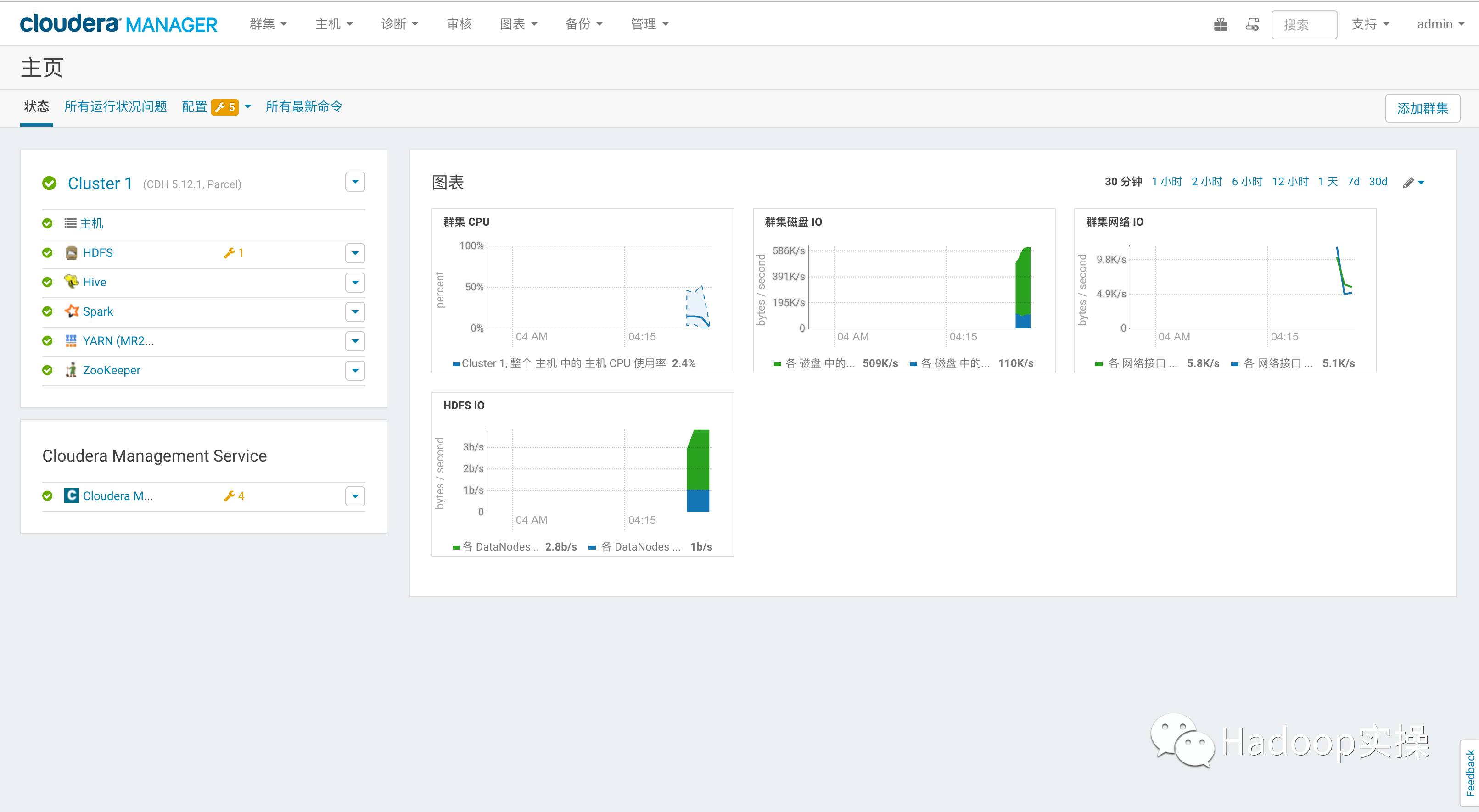Viewport: 1479px width, 812px height.
Task: Open the 群集 menu in top navigation
Action: tap(268, 24)
